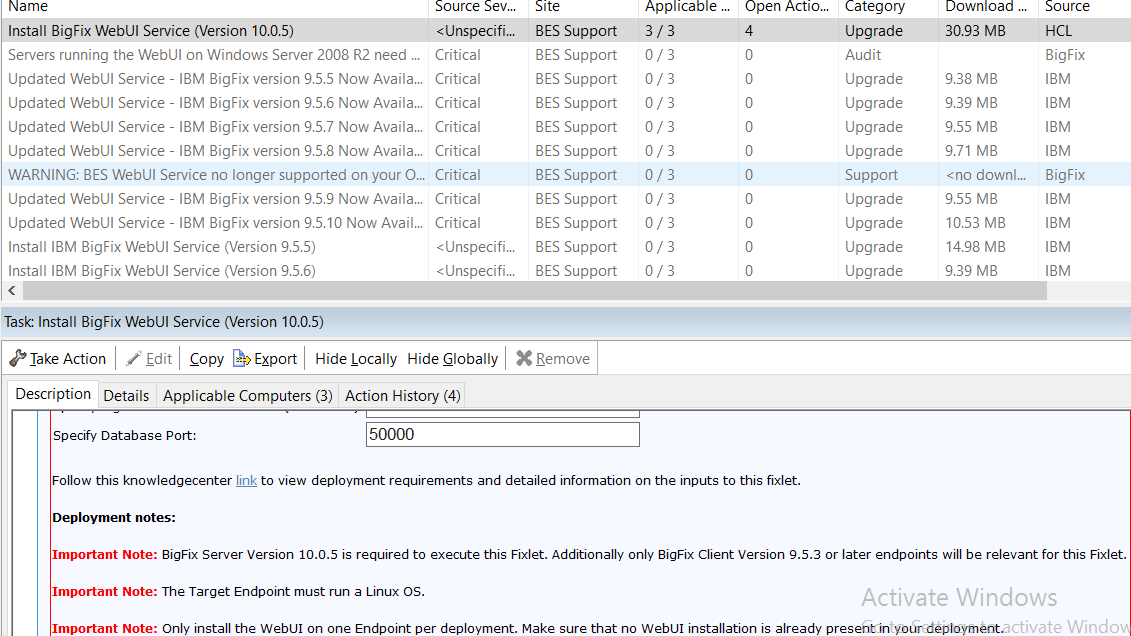Click the Export icon with blue arrow
The height and width of the screenshot is (636, 1131).
240,358
